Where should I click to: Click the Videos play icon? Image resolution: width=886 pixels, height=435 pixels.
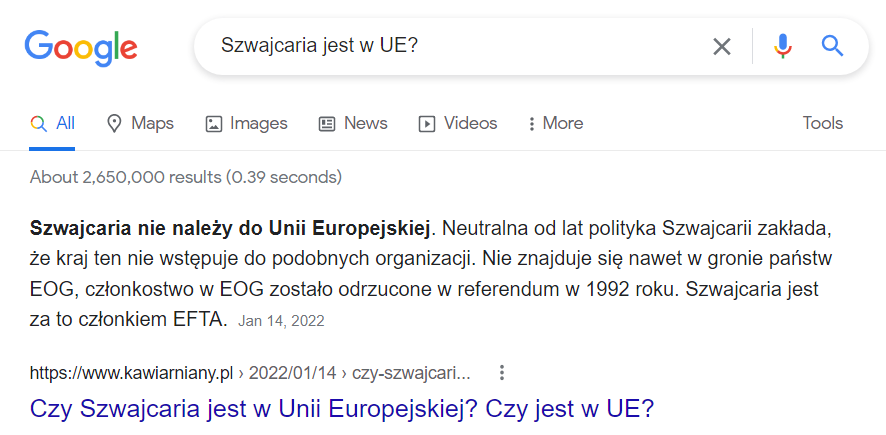(427, 124)
